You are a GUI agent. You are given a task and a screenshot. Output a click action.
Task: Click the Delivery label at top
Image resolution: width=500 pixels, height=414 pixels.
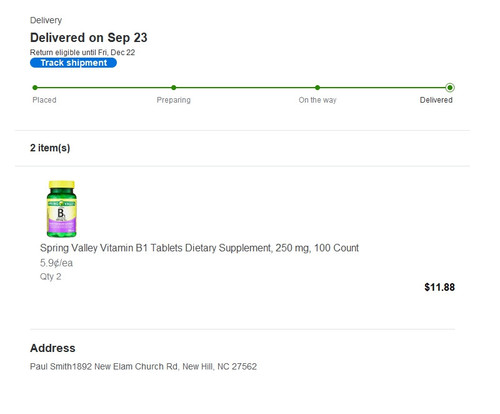[46, 20]
